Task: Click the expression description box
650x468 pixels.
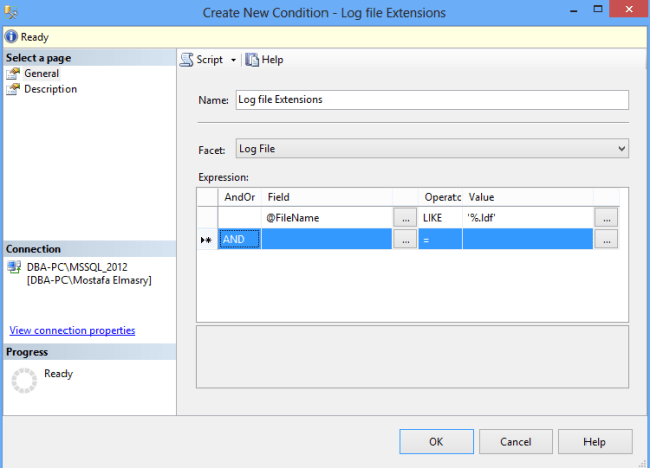Action: (412, 357)
